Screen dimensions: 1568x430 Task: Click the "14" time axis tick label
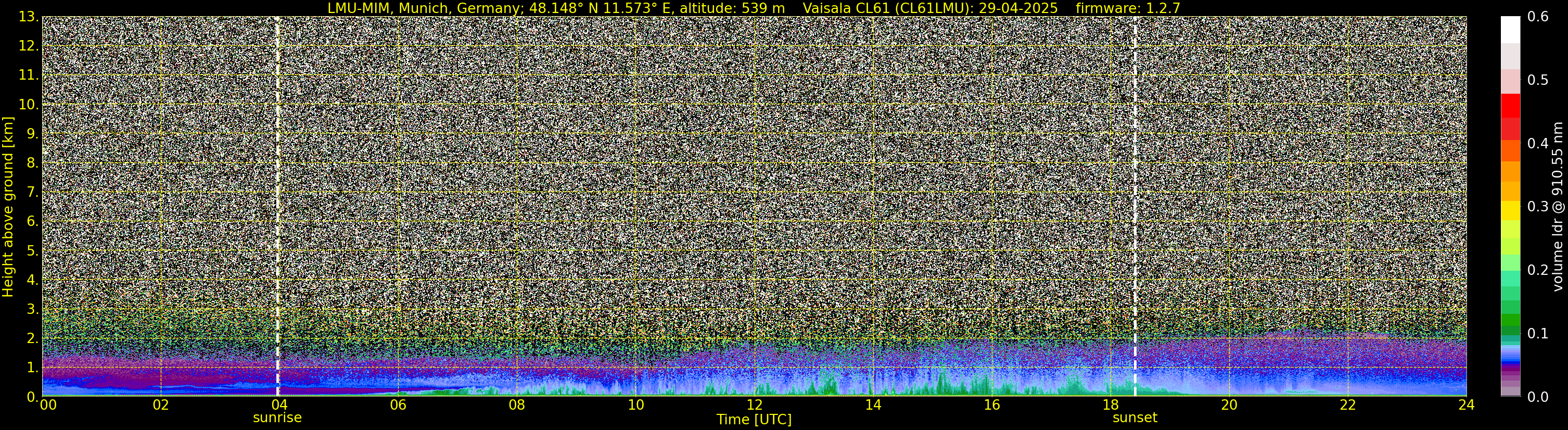(873, 405)
